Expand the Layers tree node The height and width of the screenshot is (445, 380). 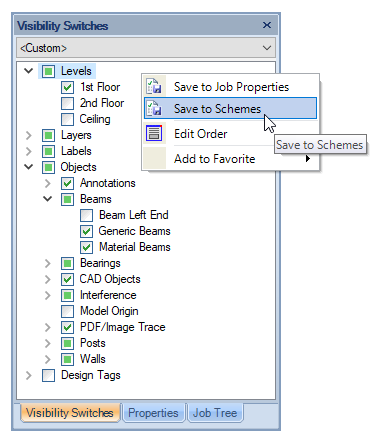click(x=29, y=135)
